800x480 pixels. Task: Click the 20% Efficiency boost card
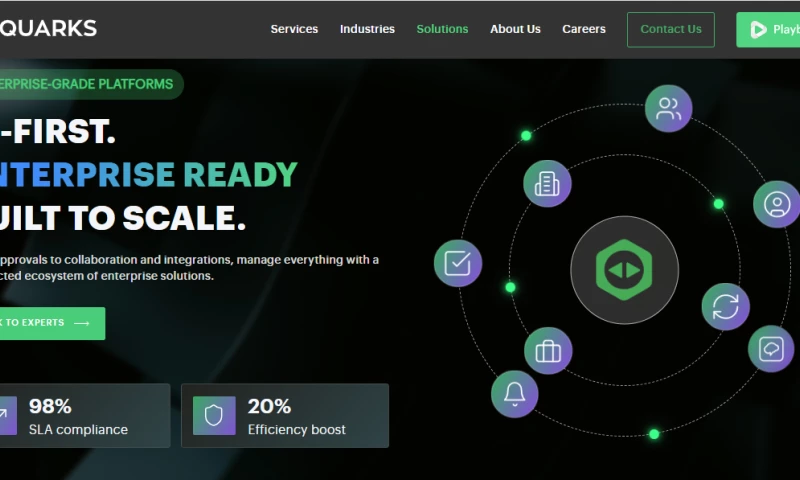[285, 416]
